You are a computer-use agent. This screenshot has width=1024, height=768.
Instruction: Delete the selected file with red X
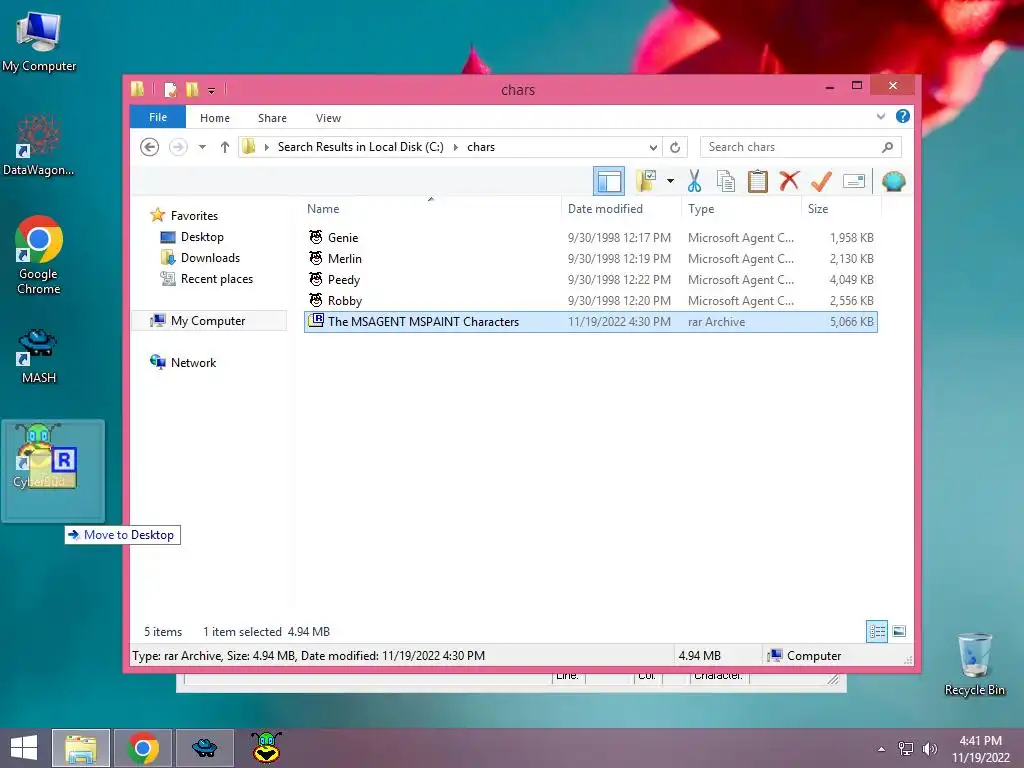[x=789, y=180]
